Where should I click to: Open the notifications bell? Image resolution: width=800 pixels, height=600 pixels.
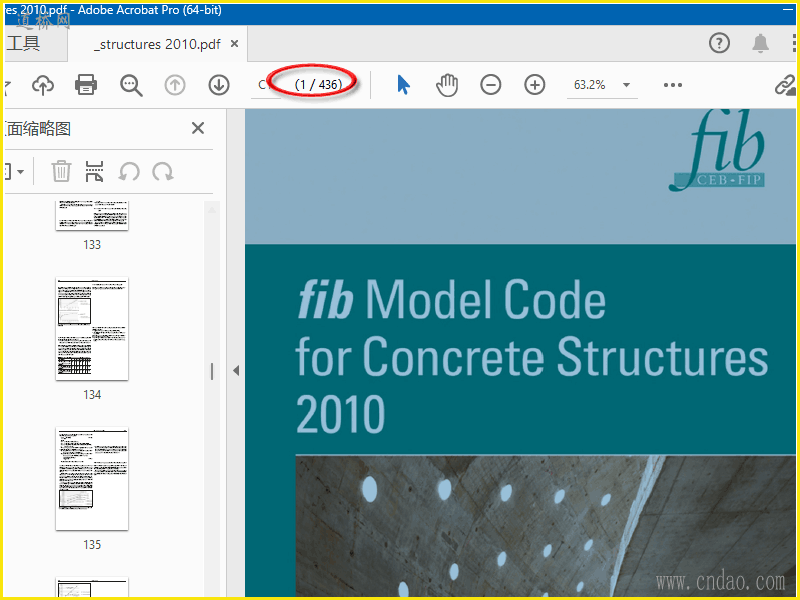pos(760,43)
